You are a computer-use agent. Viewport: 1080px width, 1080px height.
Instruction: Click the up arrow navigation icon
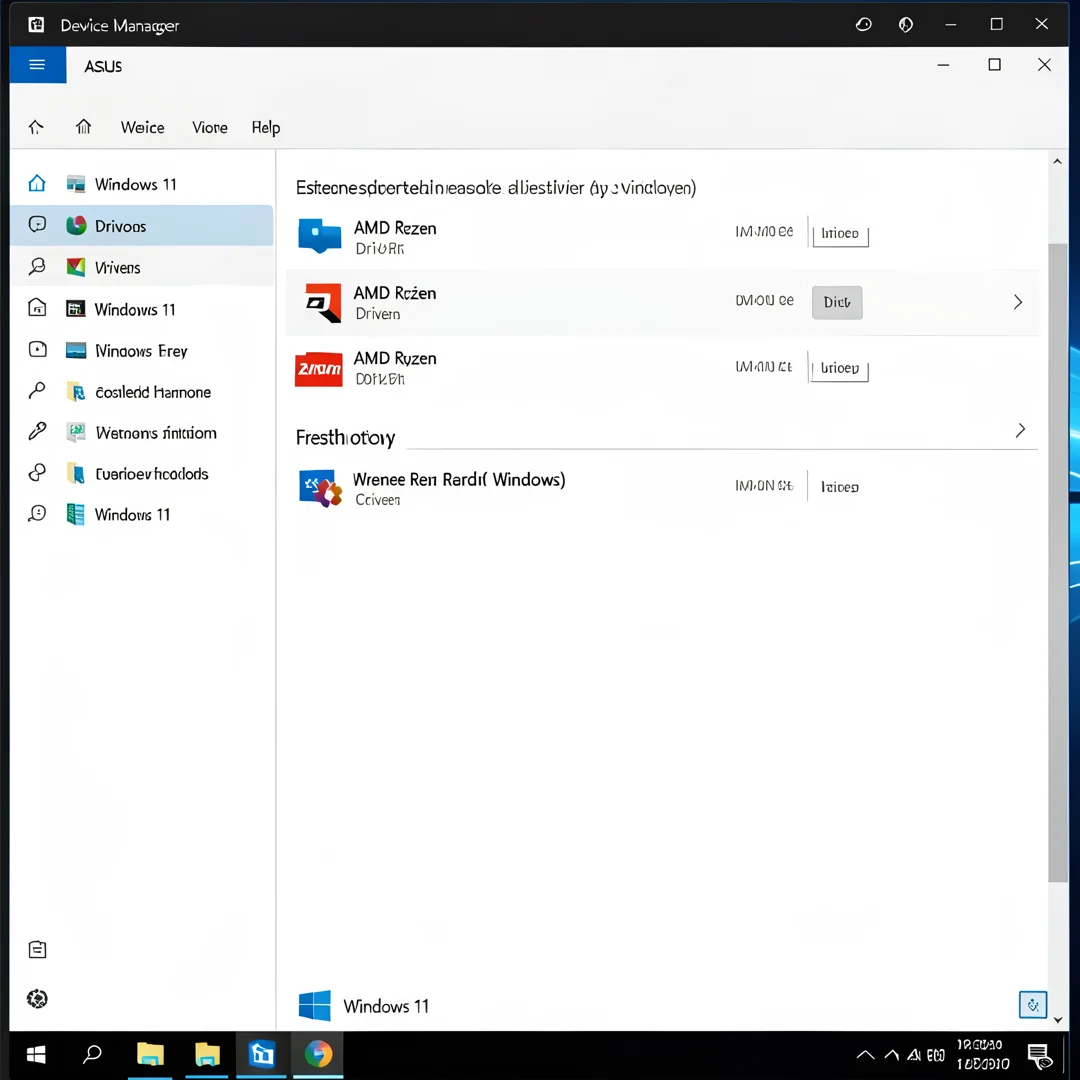(x=36, y=127)
